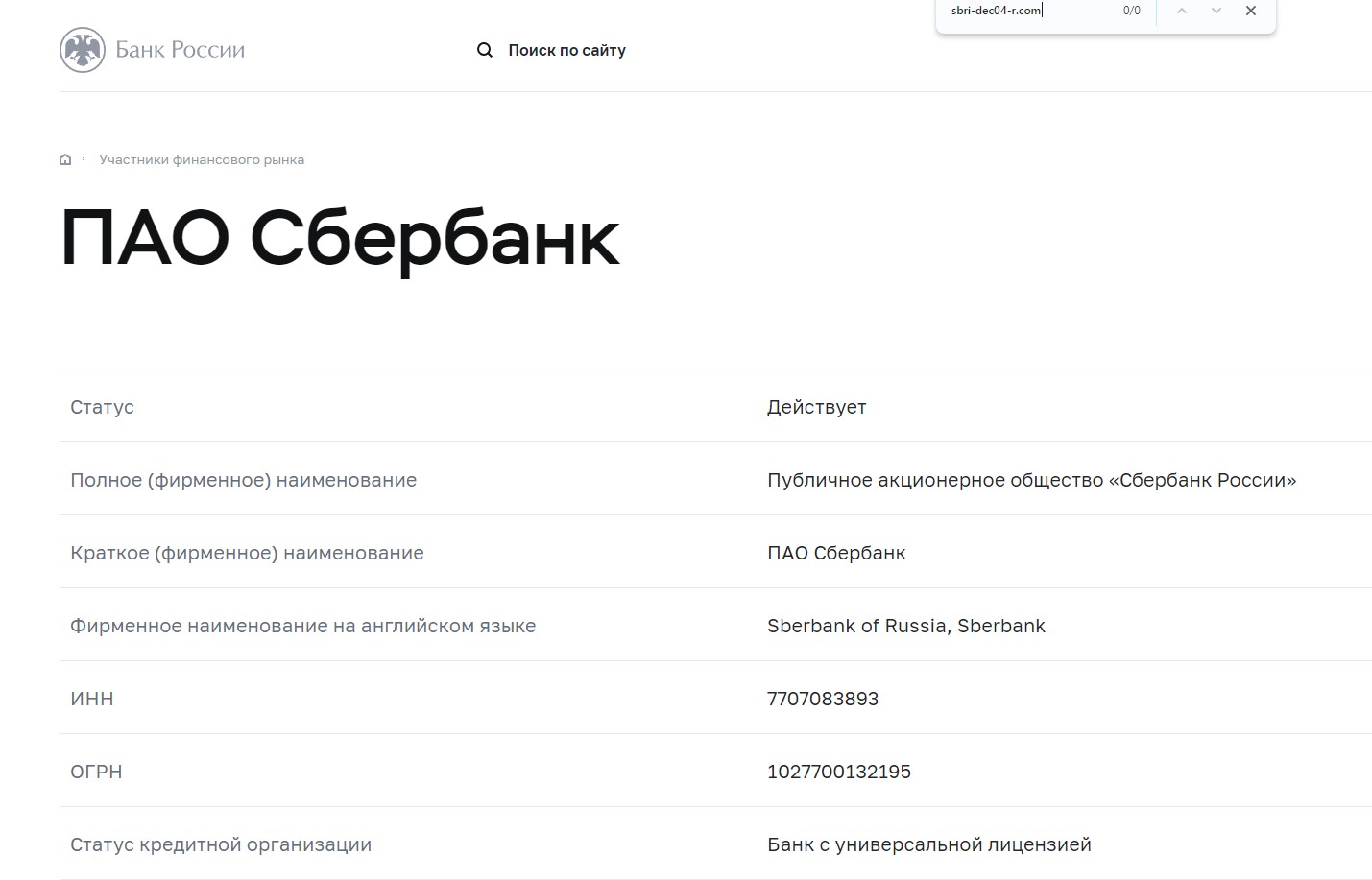
Task: Open the site search magnifier icon
Action: pyautogui.click(x=485, y=50)
